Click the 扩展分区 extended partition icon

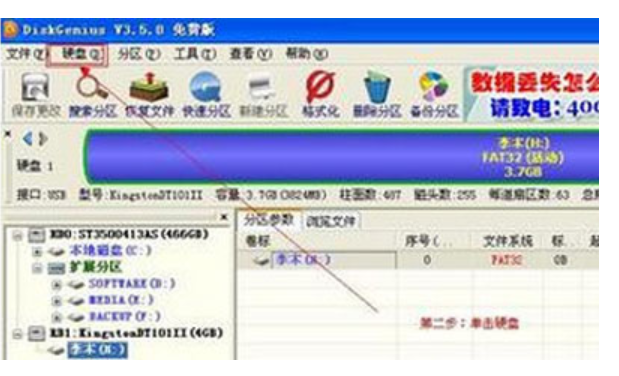point(56,268)
